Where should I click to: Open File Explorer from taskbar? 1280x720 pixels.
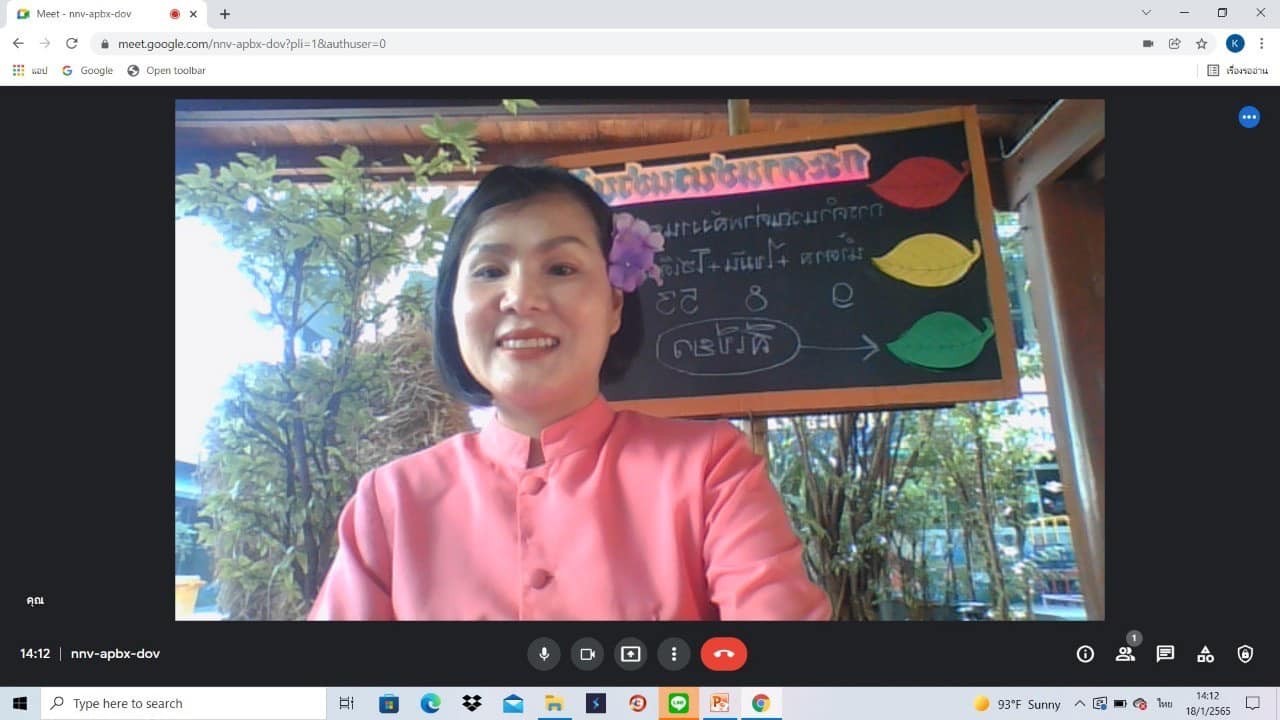tap(554, 703)
